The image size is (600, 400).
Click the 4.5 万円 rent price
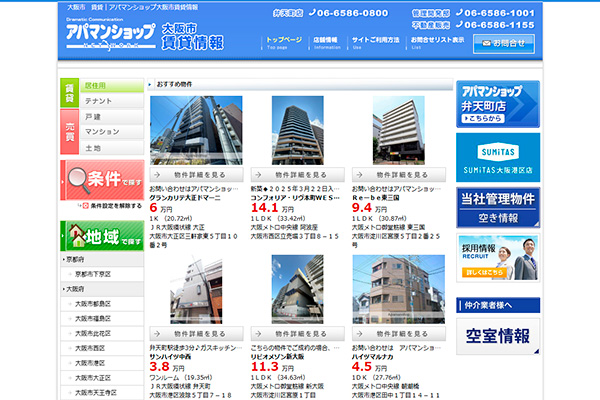click(x=369, y=367)
